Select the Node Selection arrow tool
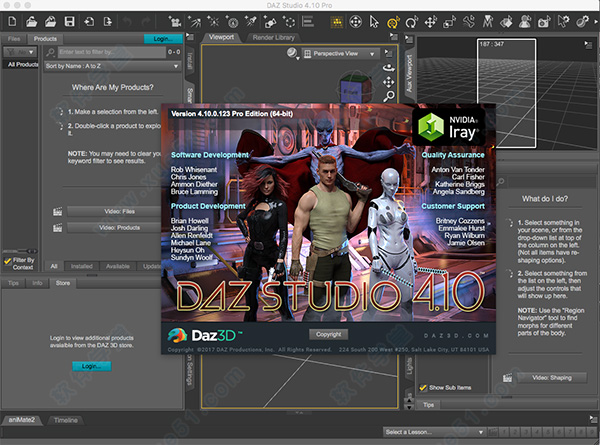The image size is (600, 445). click(374, 22)
